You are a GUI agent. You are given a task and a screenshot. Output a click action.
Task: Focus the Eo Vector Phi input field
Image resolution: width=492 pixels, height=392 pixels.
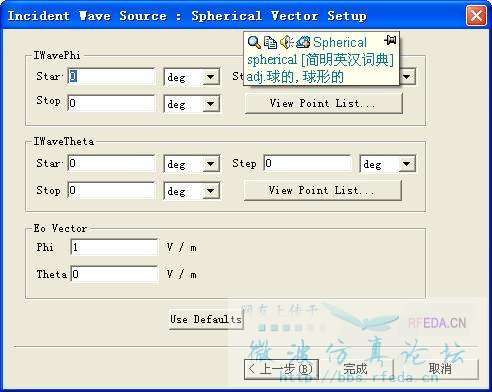114,247
